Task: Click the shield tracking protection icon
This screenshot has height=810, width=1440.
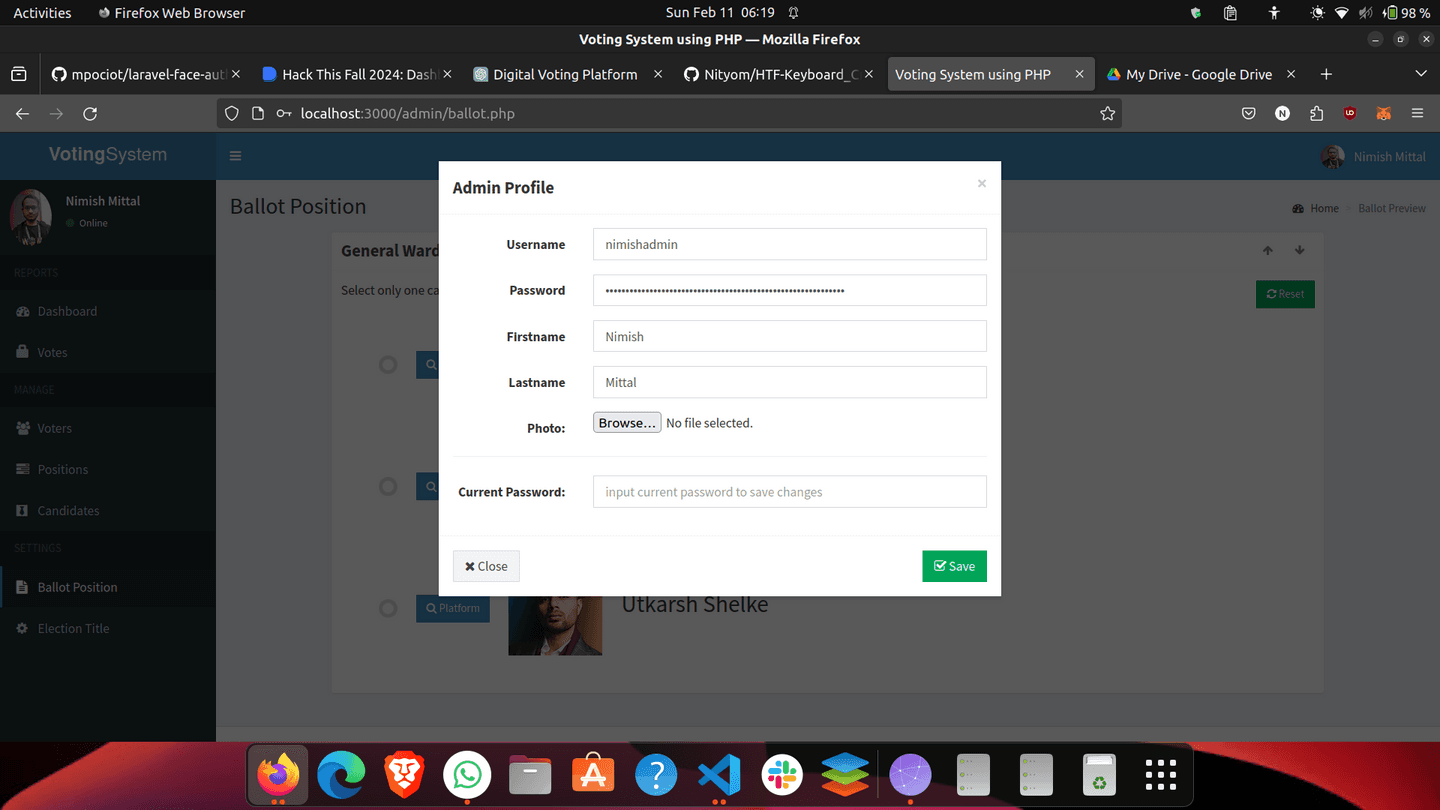Action: pyautogui.click(x=232, y=114)
